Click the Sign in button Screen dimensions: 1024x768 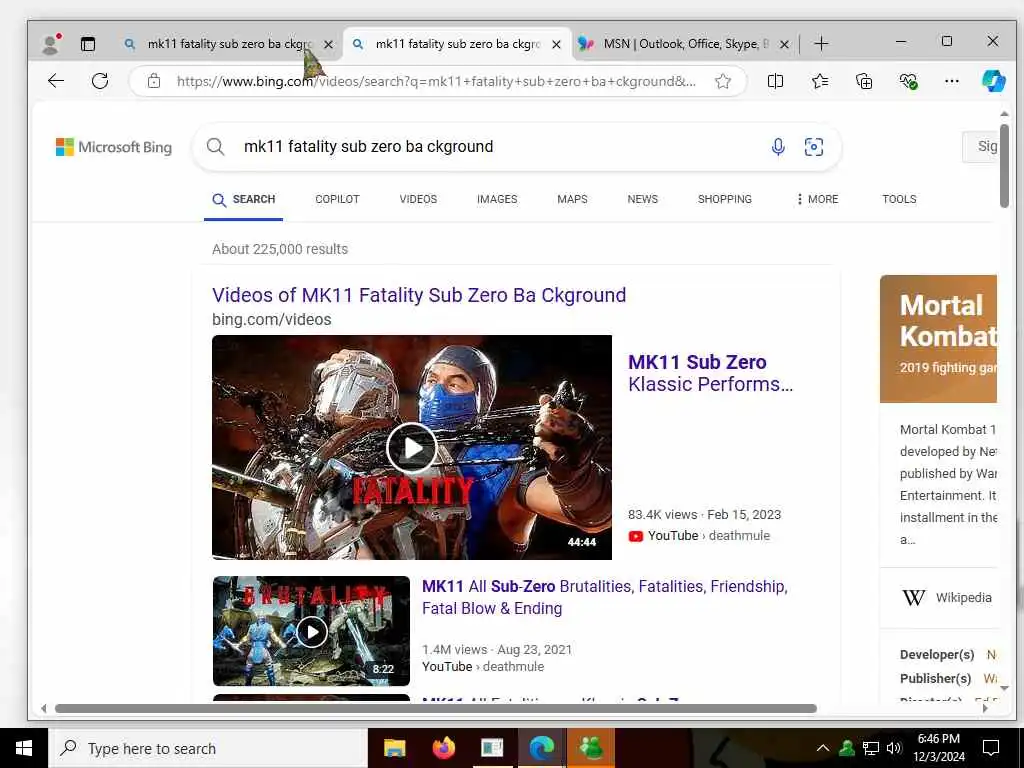[980, 146]
